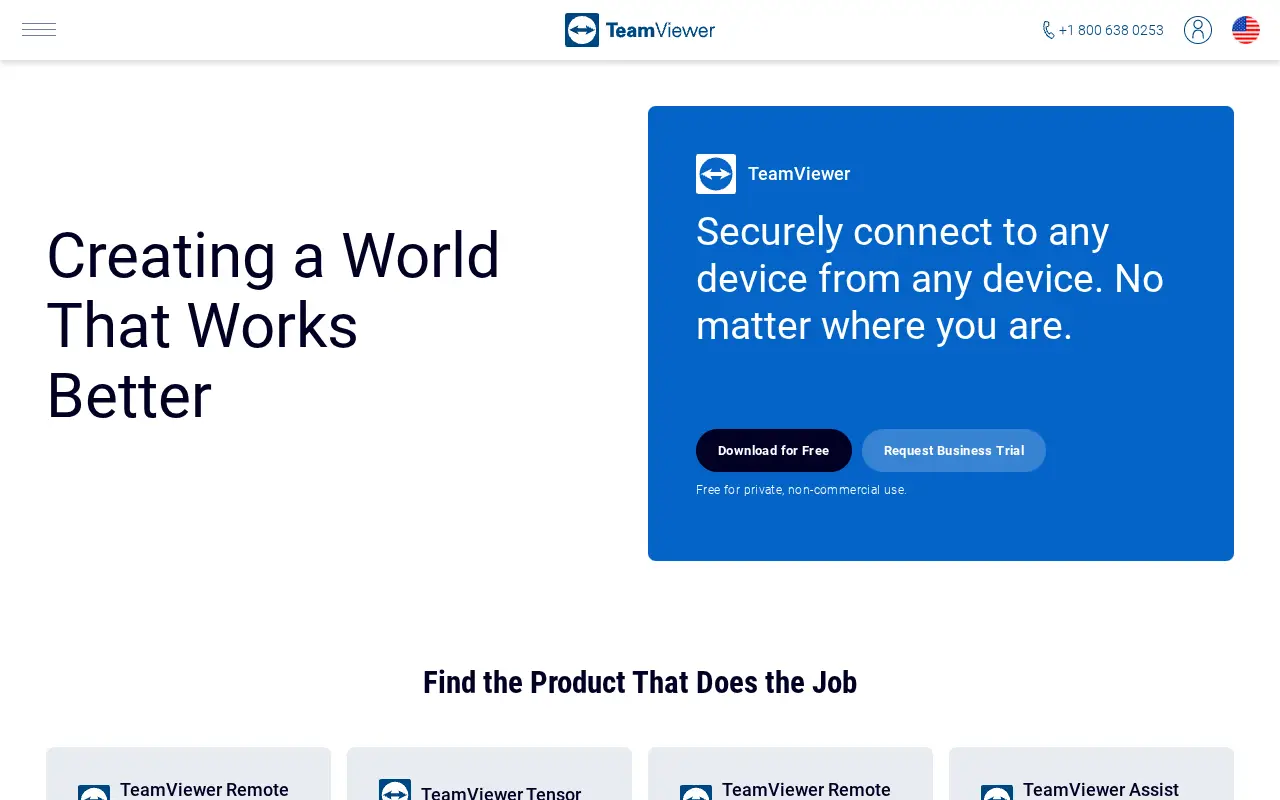Click the icon beside TeamViewer Tensor

pos(395,790)
